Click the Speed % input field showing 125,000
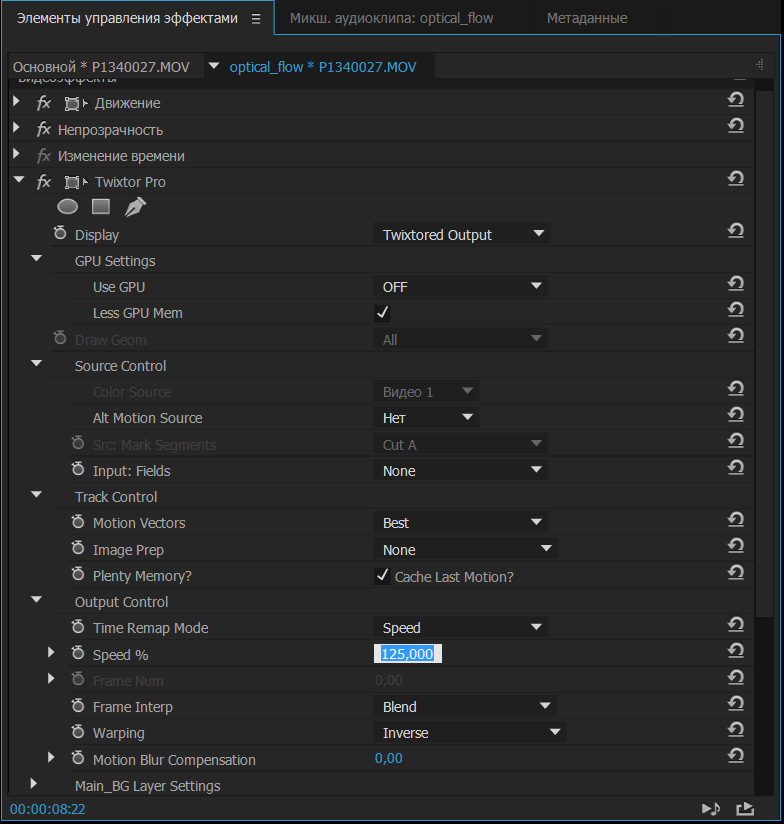Viewport: 784px width, 824px height. [x=408, y=654]
